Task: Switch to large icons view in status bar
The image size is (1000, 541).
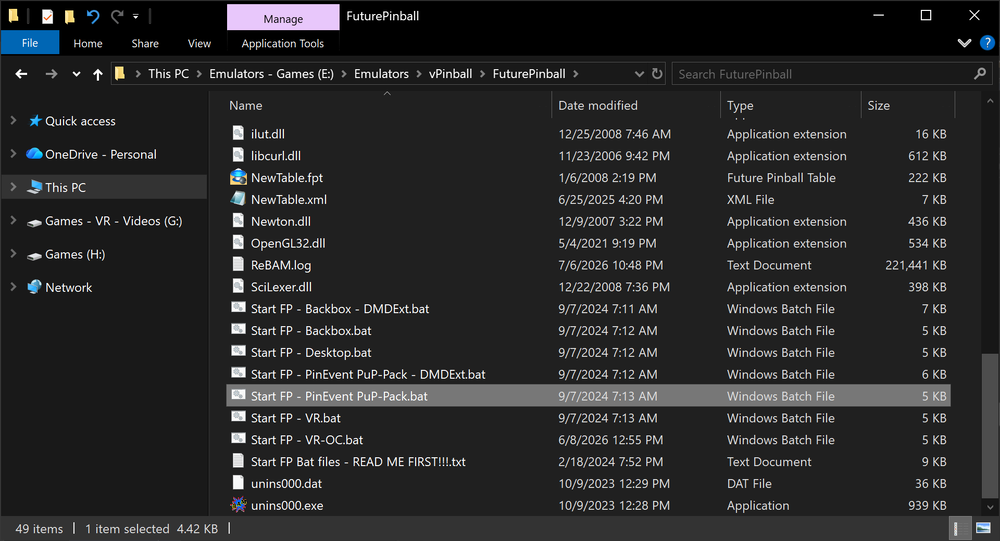Action: pos(983,528)
